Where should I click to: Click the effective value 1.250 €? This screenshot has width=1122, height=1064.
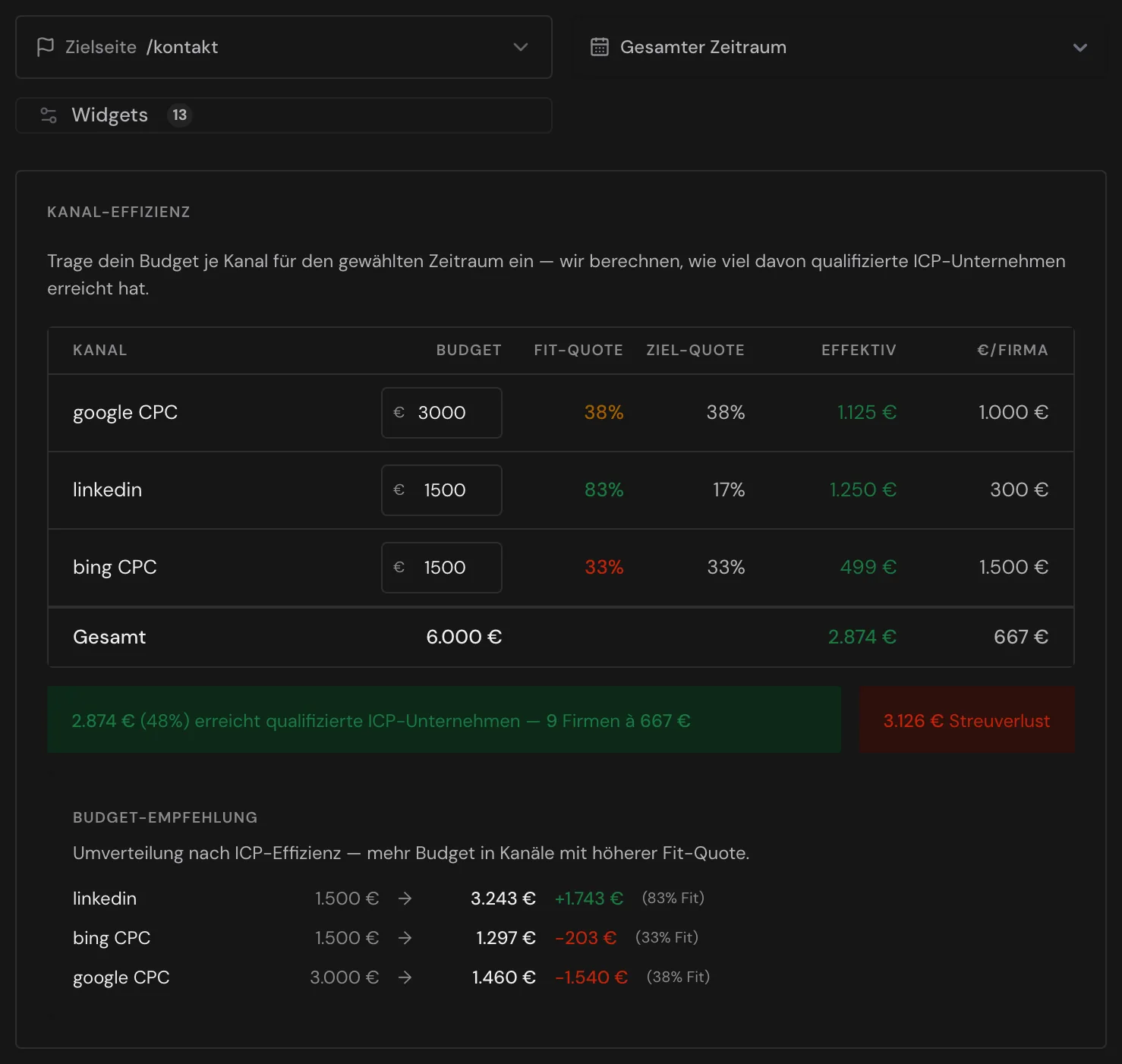[863, 490]
